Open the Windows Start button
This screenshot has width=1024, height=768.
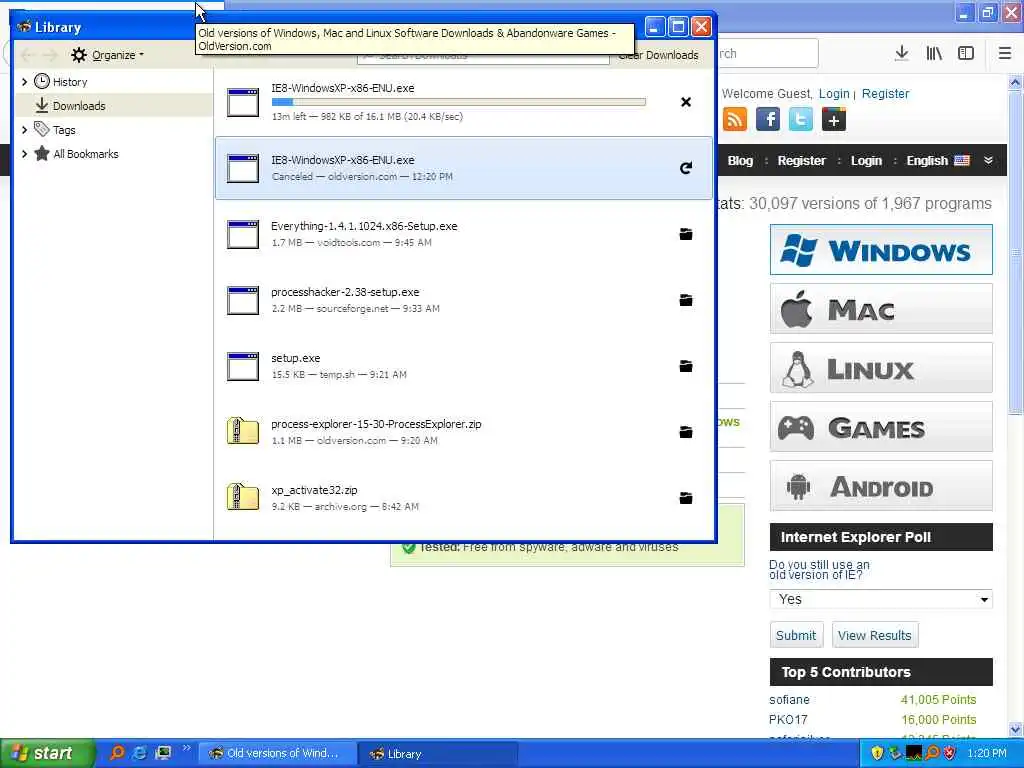pyautogui.click(x=48, y=753)
